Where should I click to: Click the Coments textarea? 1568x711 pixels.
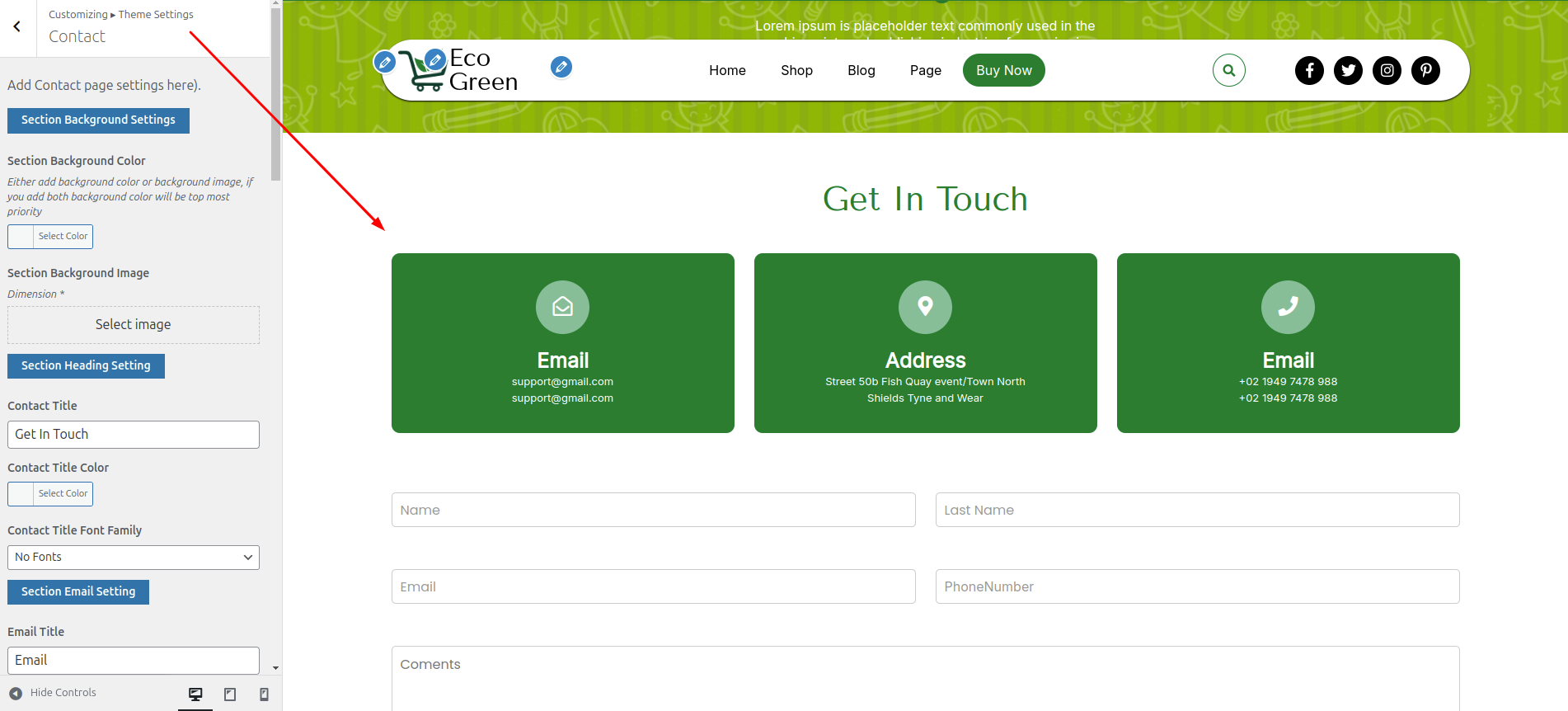tap(925, 678)
